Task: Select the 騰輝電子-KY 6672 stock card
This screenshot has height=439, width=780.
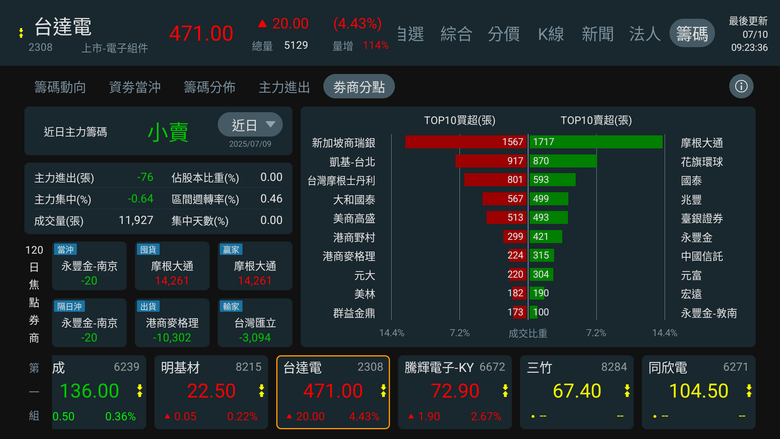Action: (455, 392)
